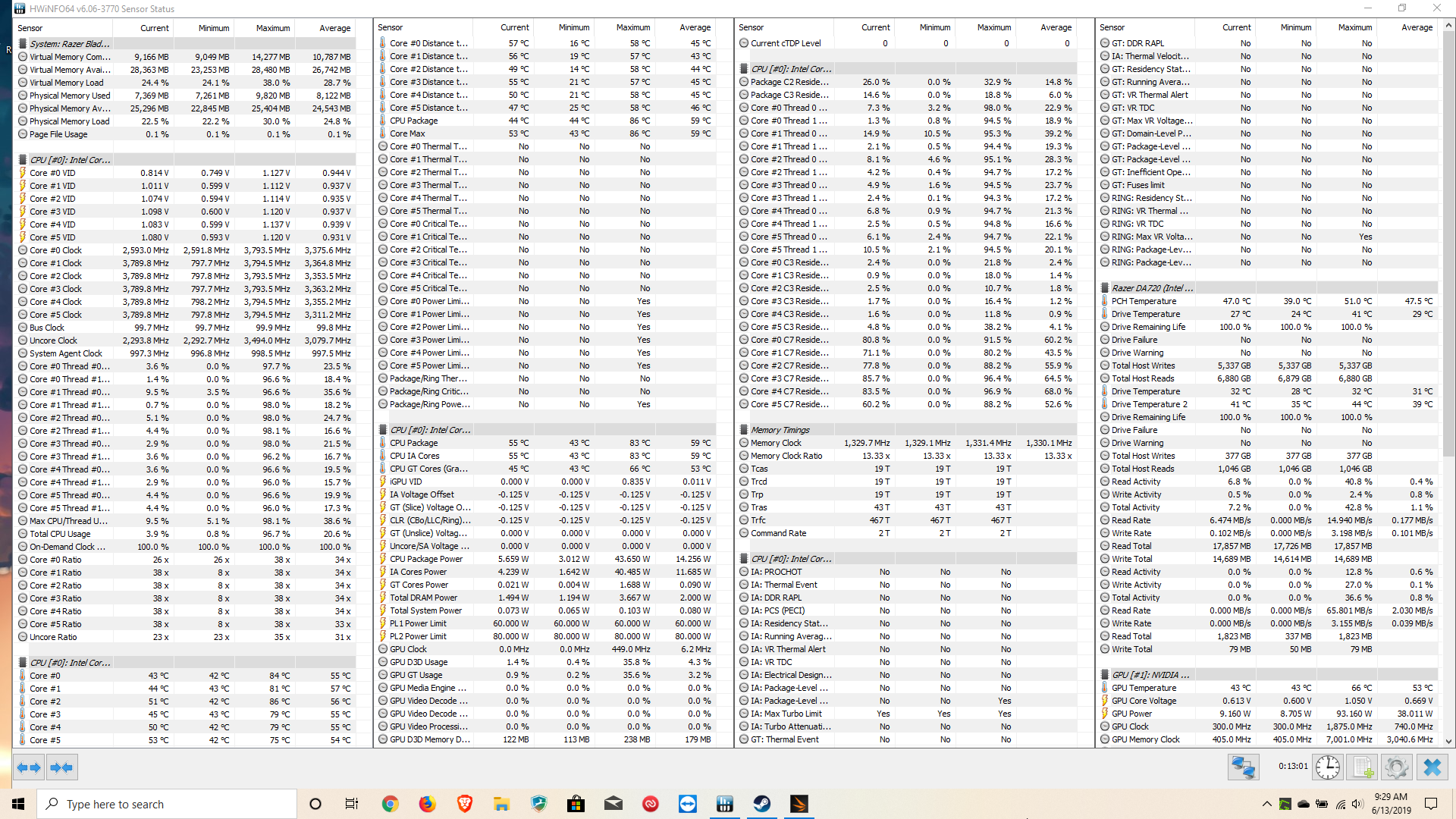Select the iGPU VID row
1456x819 pixels.
pos(547,482)
